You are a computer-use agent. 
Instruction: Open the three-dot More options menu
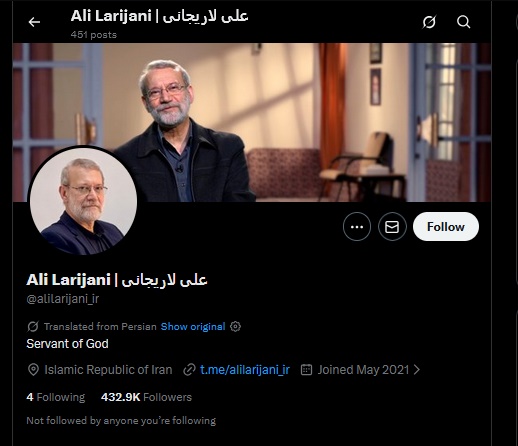357,227
